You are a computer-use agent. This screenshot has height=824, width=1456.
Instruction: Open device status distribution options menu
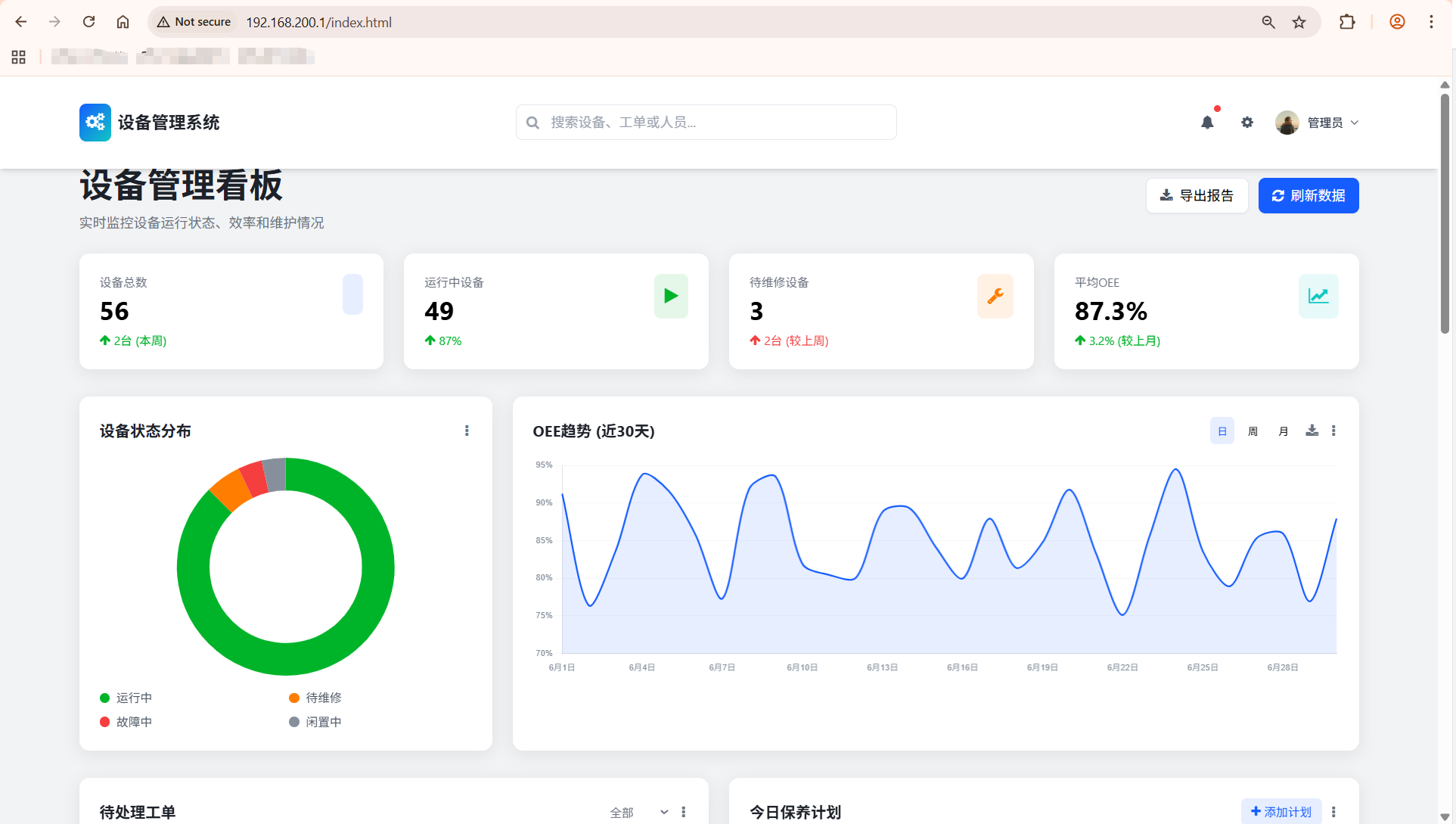pos(467,431)
